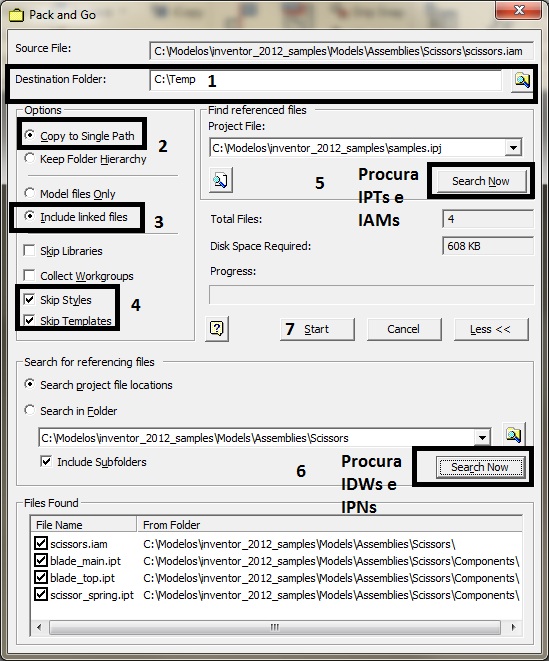Browse for the Destination Folder
This screenshot has width=549, height=661.
pyautogui.click(x=522, y=80)
